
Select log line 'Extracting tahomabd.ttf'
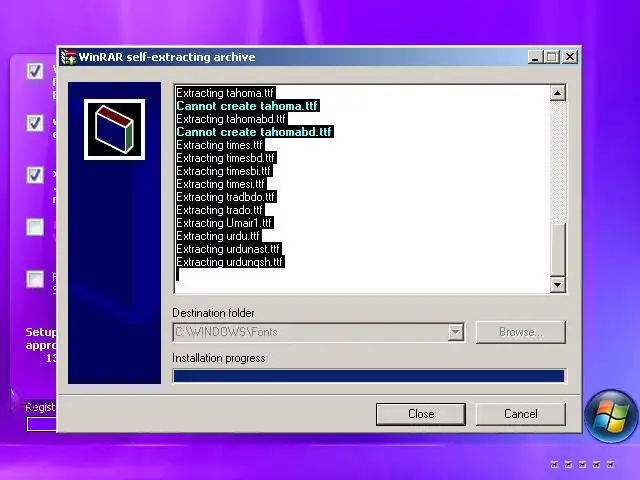pyautogui.click(x=231, y=119)
